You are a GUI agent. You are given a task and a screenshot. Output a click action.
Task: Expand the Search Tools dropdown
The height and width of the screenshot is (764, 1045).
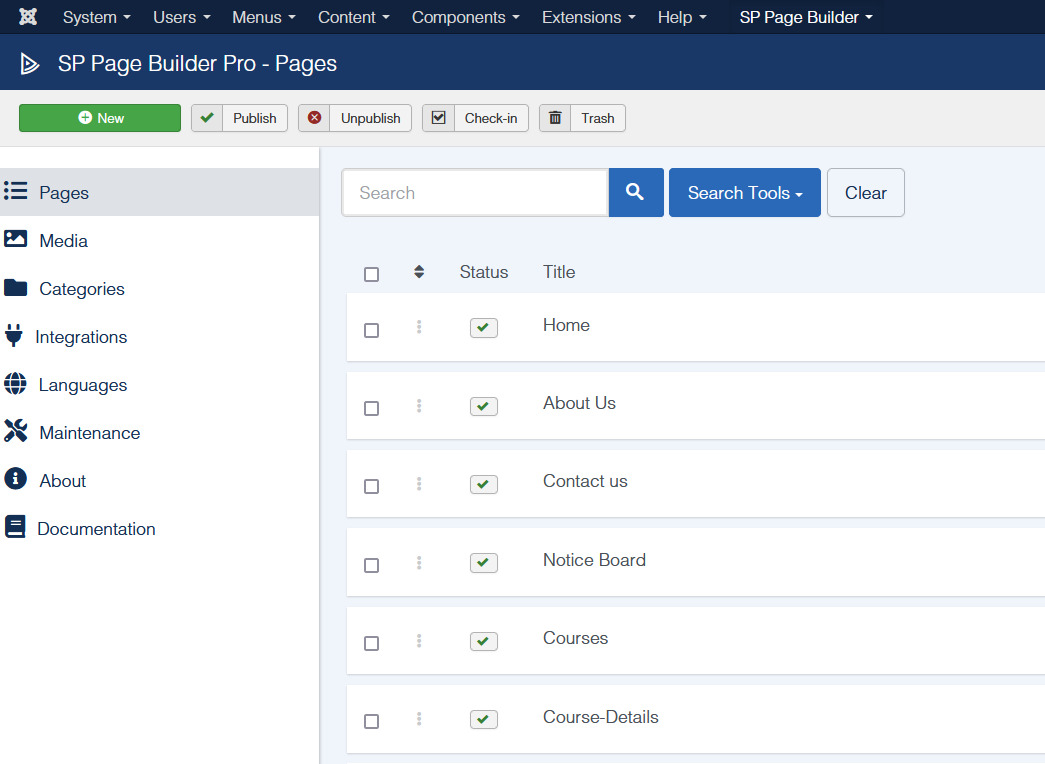744,192
